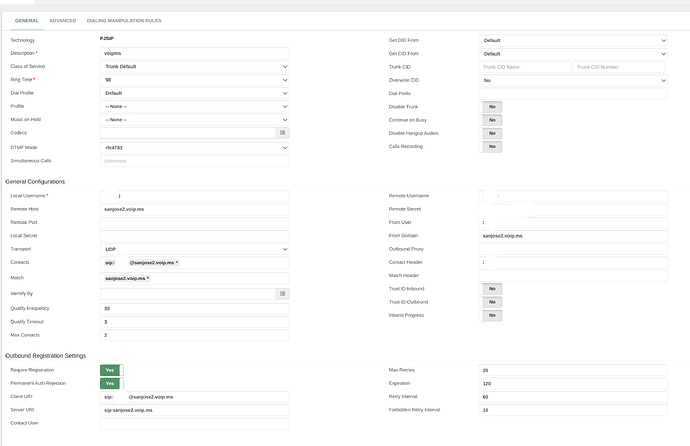Focus the Max Retries input field
This screenshot has height=446, width=690.
(x=573, y=370)
